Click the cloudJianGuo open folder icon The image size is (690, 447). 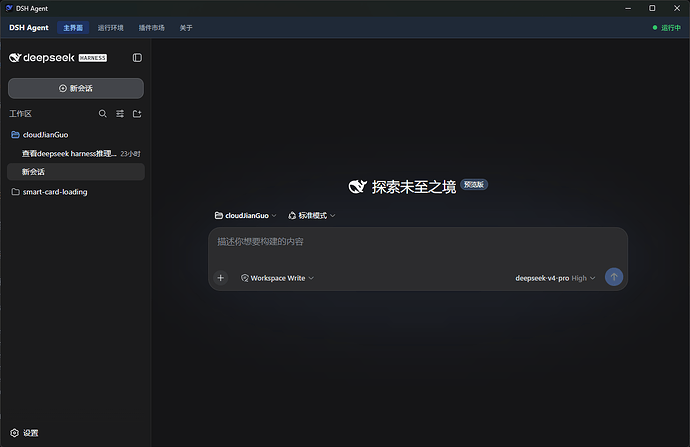(x=15, y=135)
